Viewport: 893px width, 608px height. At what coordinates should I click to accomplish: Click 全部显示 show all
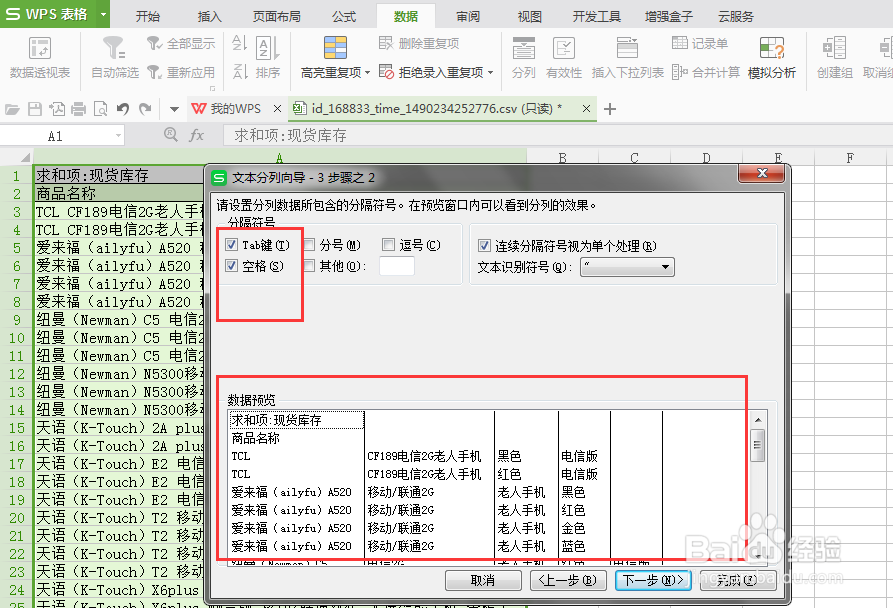181,43
